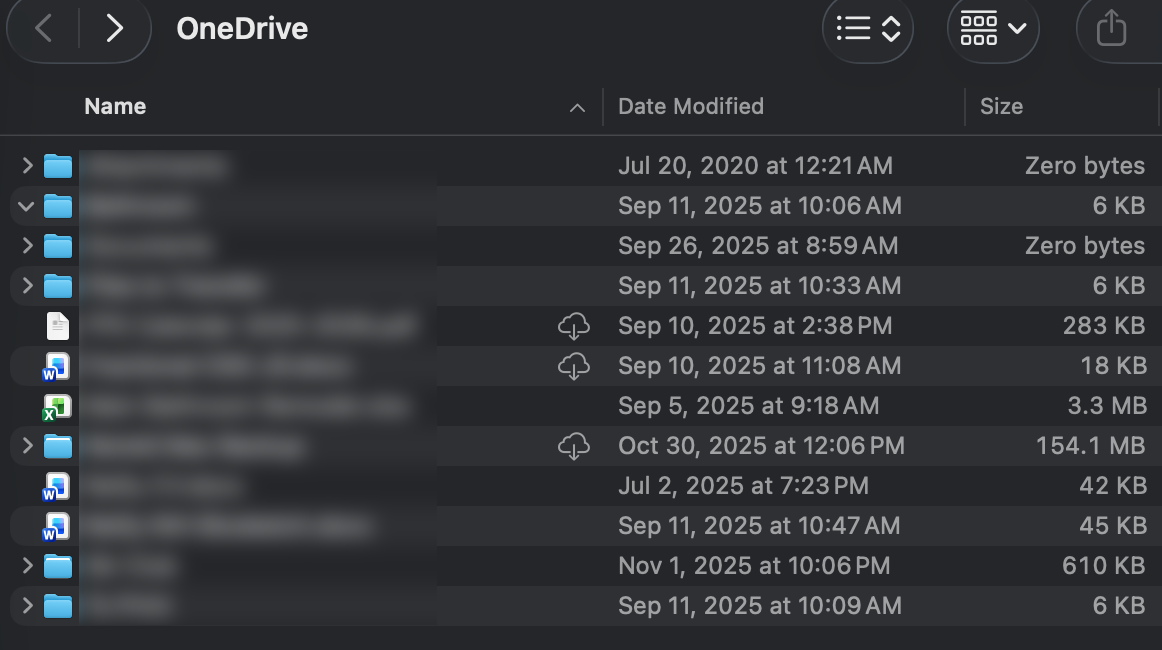Select the folder icon modified Nov 1, 2025
The height and width of the screenshot is (650, 1162).
tap(58, 566)
